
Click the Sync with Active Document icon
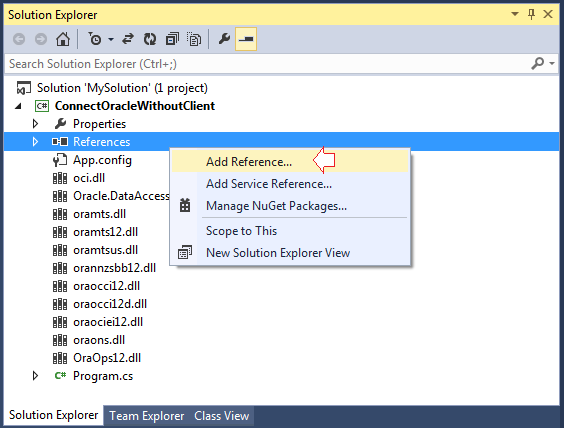(128, 39)
